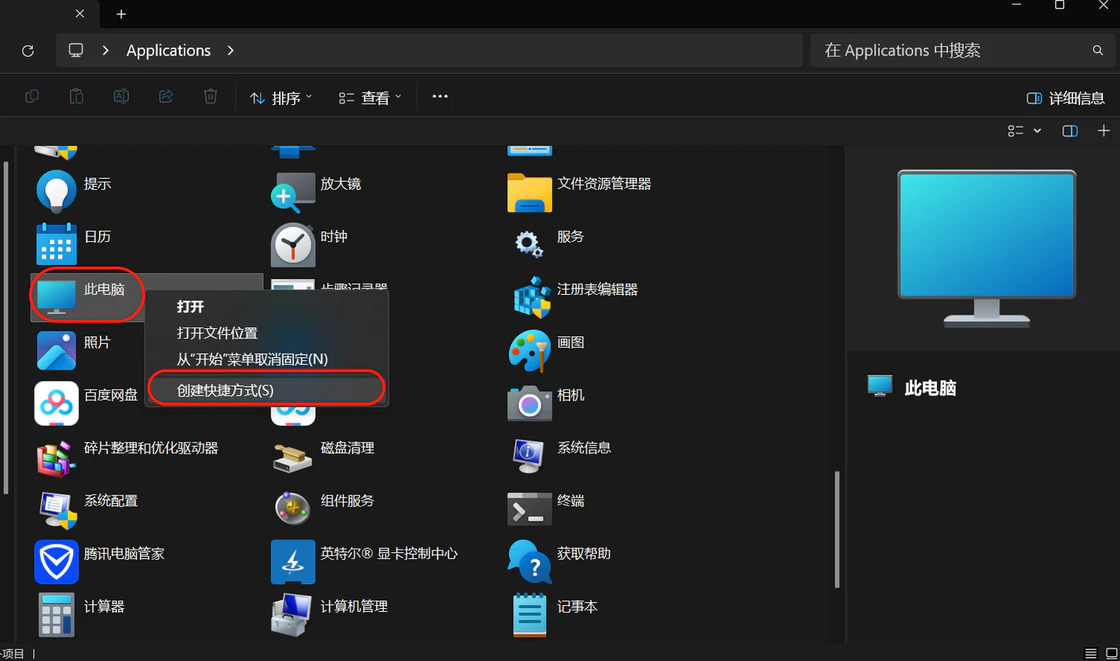
Task: Open the 磁盘清理 disk cleanup icon
Action: coord(293,457)
